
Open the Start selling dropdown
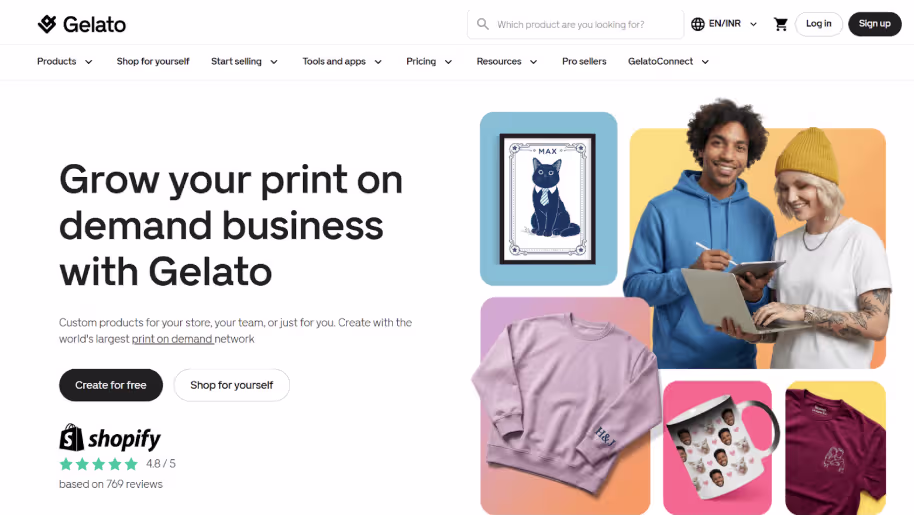(244, 61)
